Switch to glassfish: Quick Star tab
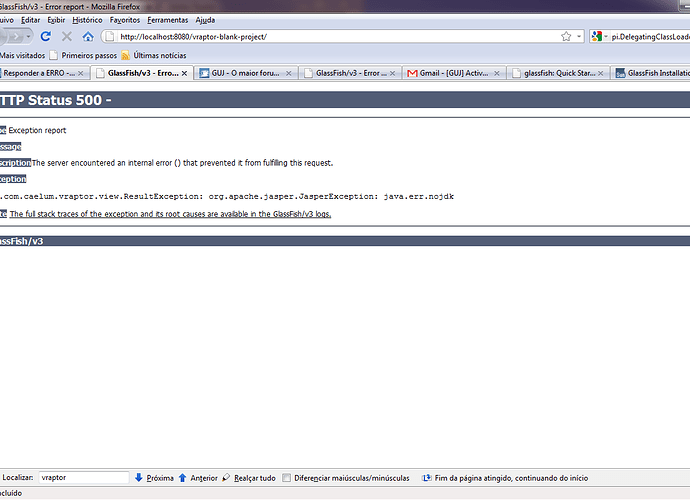Image resolution: width=690 pixels, height=500 pixels. [x=559, y=73]
